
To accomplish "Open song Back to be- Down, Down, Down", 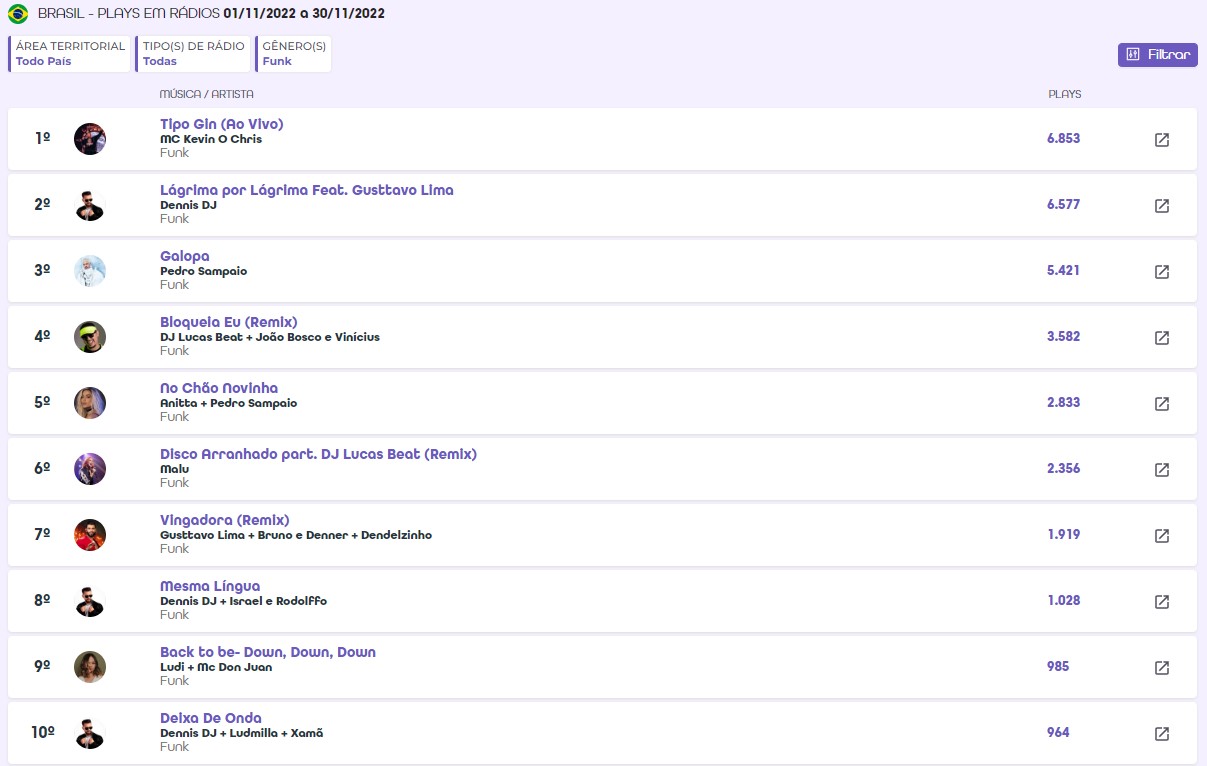I will coord(268,652).
